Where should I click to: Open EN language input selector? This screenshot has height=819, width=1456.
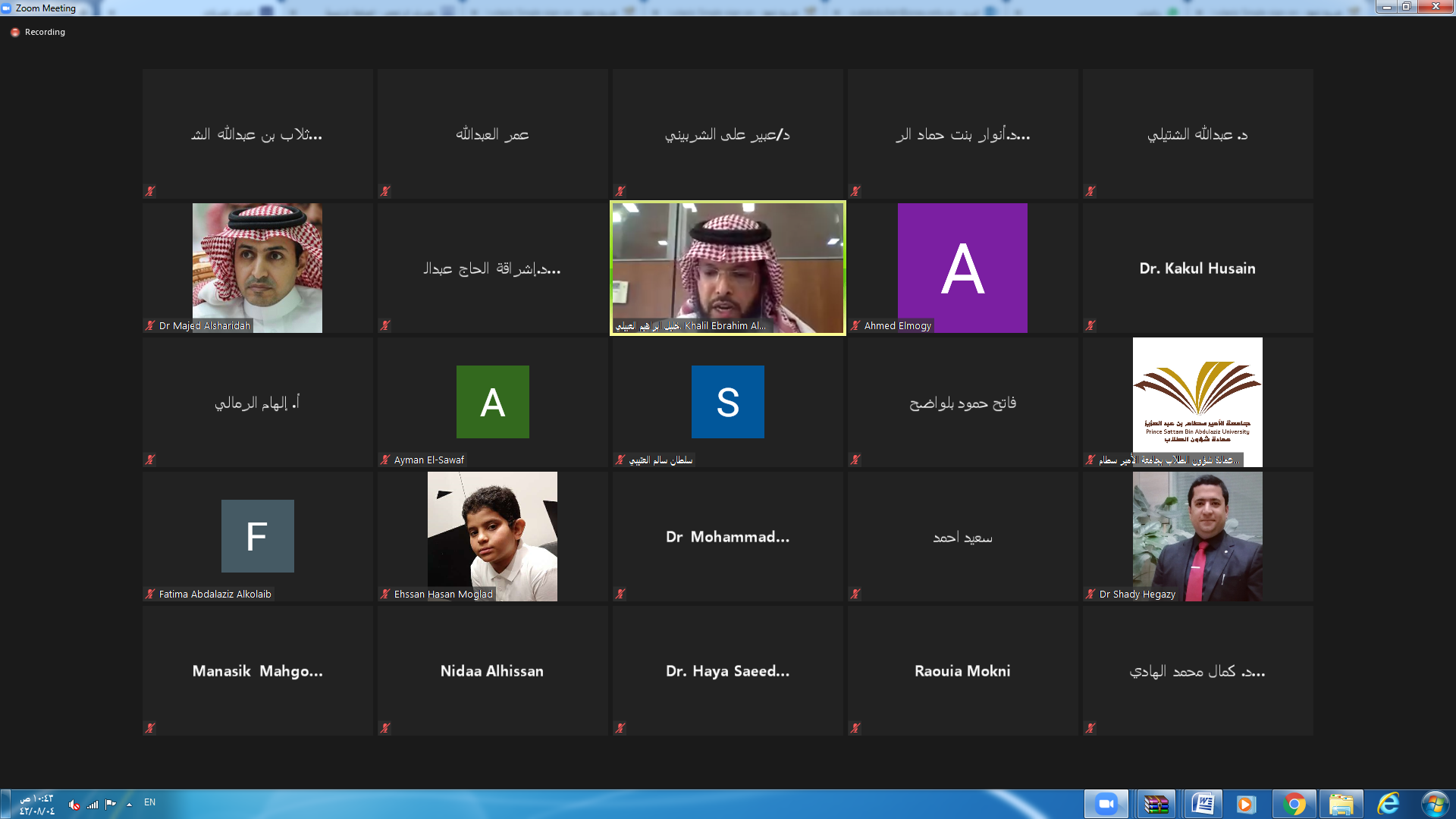tap(149, 802)
